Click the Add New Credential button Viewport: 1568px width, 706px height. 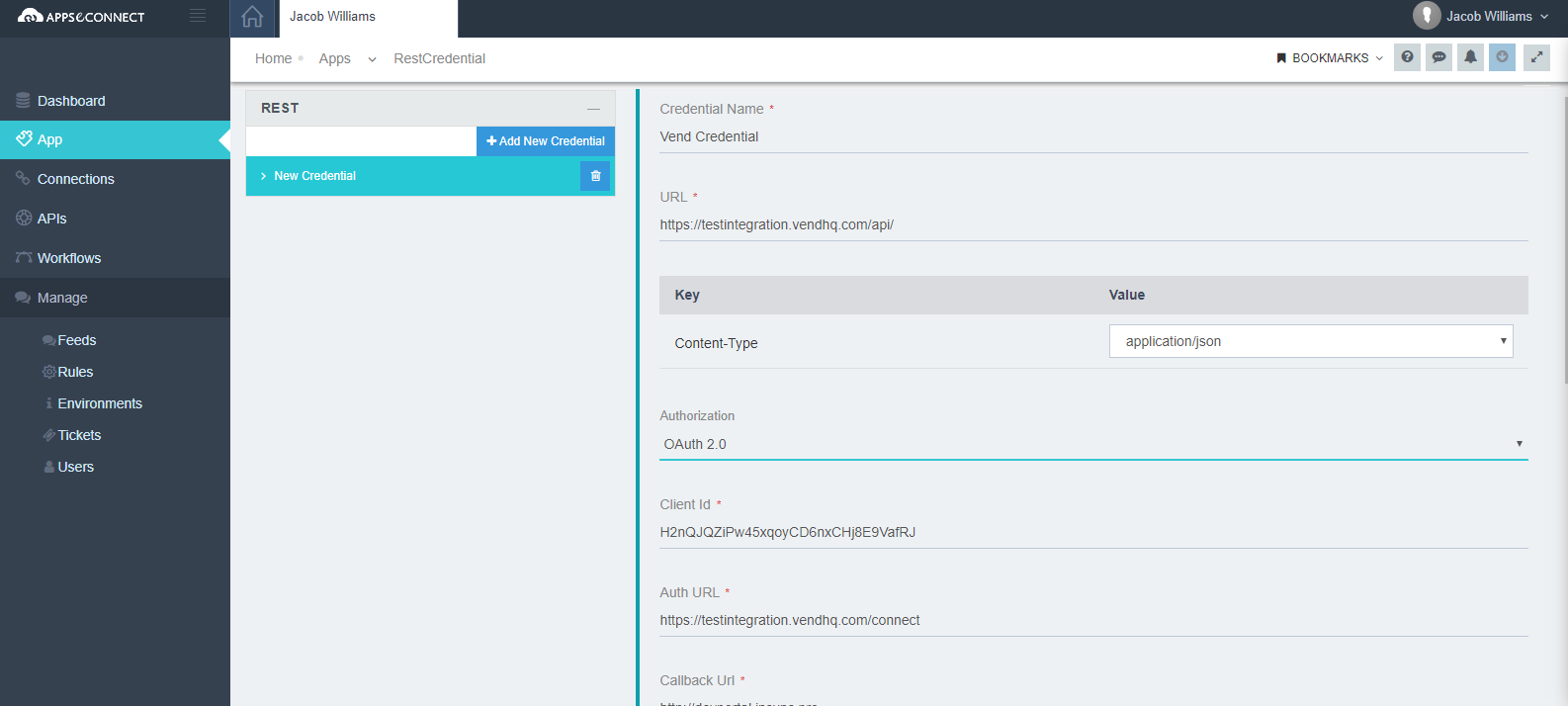[x=546, y=141]
